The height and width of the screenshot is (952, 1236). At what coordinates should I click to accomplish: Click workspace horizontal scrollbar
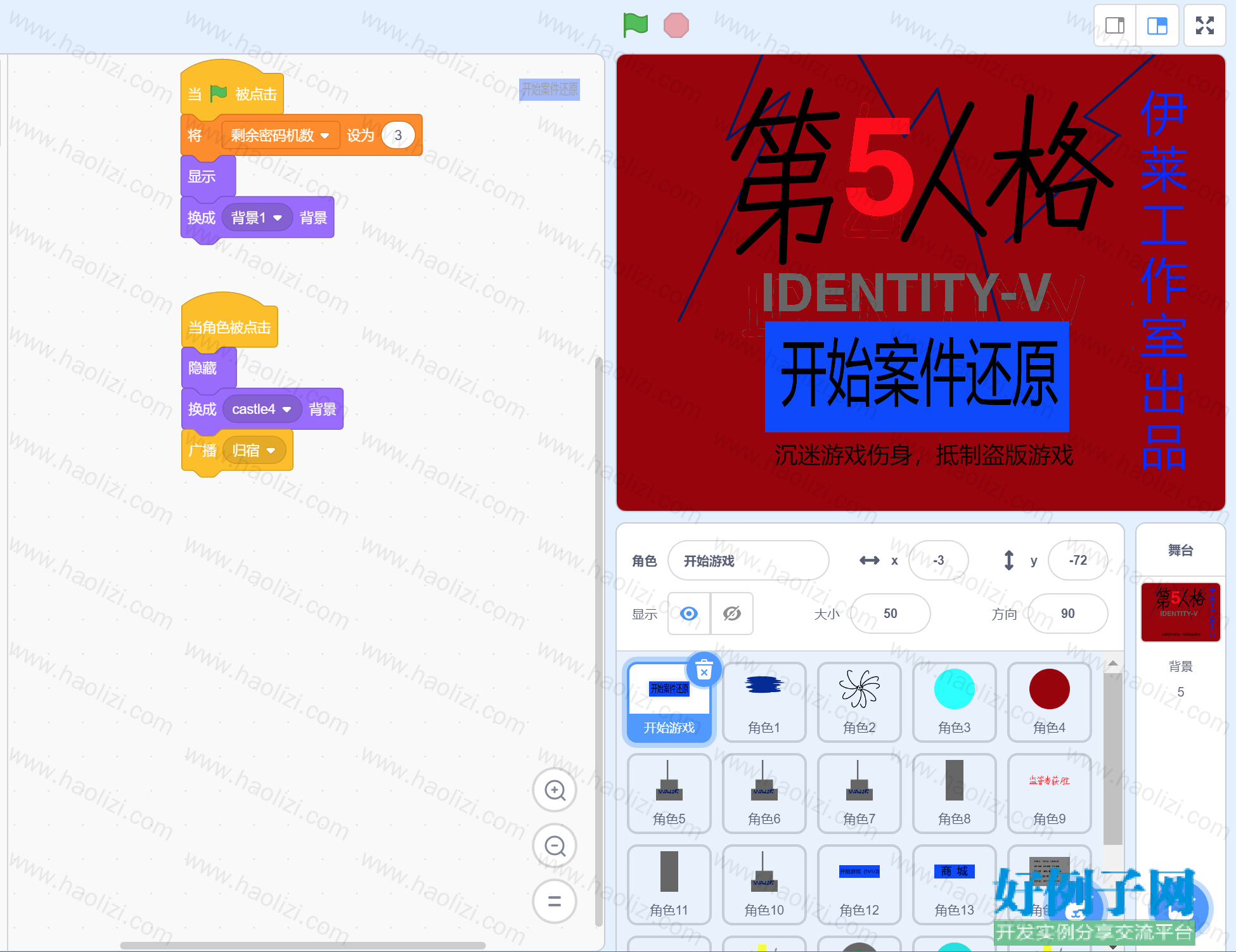(x=302, y=945)
